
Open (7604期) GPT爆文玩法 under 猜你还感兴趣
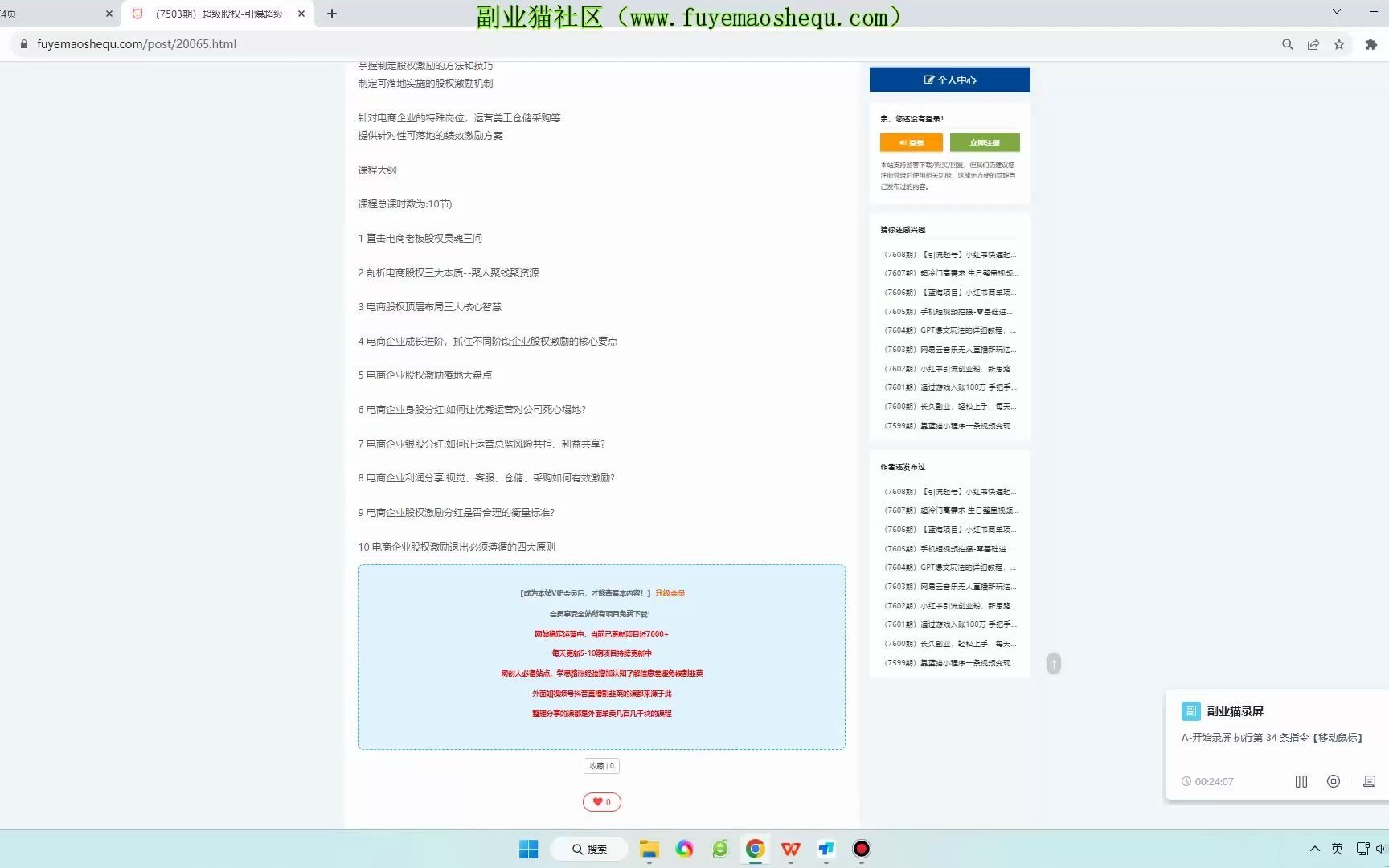click(x=950, y=330)
